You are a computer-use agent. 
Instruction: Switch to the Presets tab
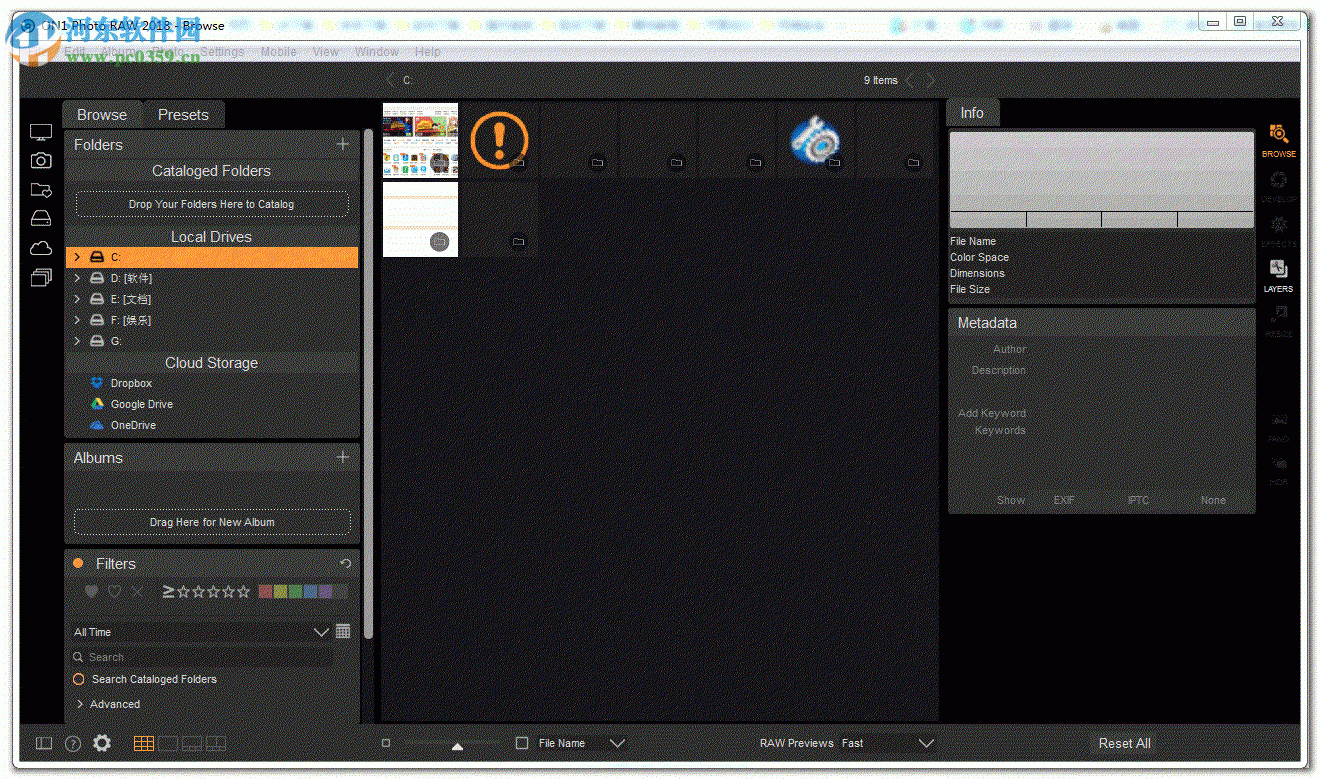[183, 115]
